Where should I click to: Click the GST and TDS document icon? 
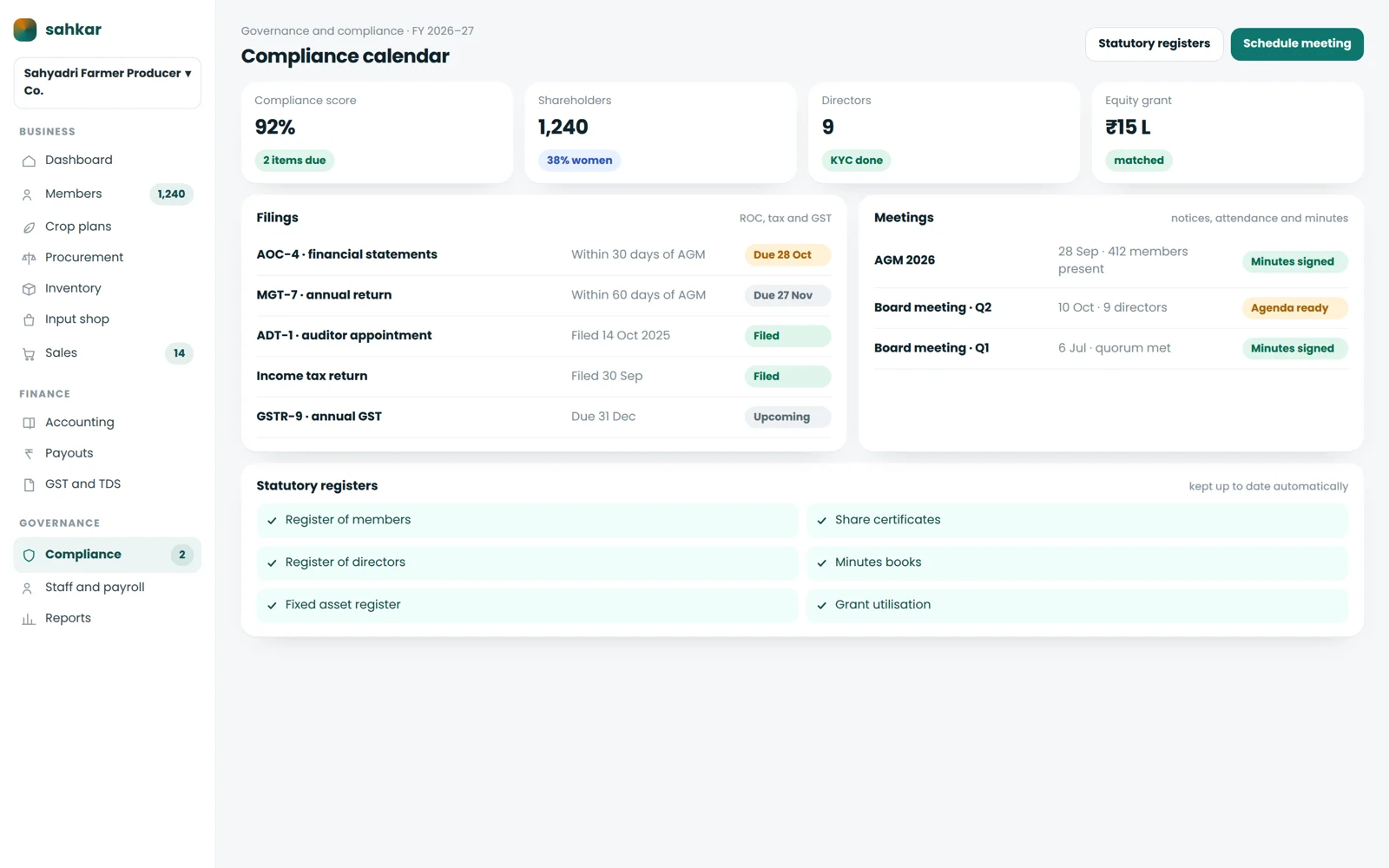click(x=29, y=484)
